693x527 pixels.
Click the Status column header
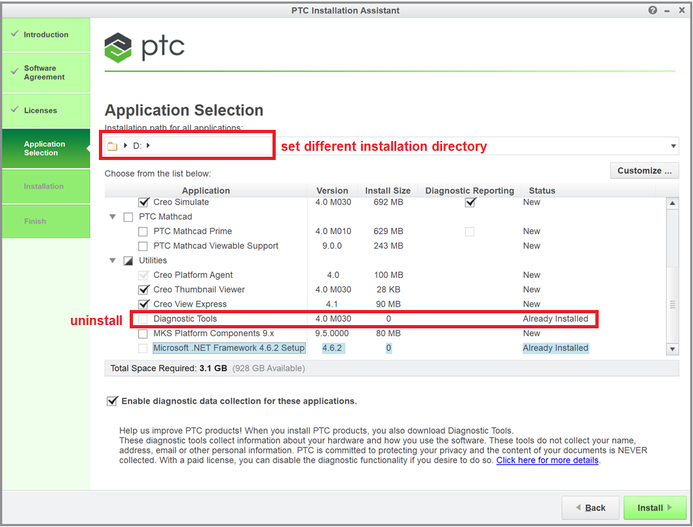point(542,191)
